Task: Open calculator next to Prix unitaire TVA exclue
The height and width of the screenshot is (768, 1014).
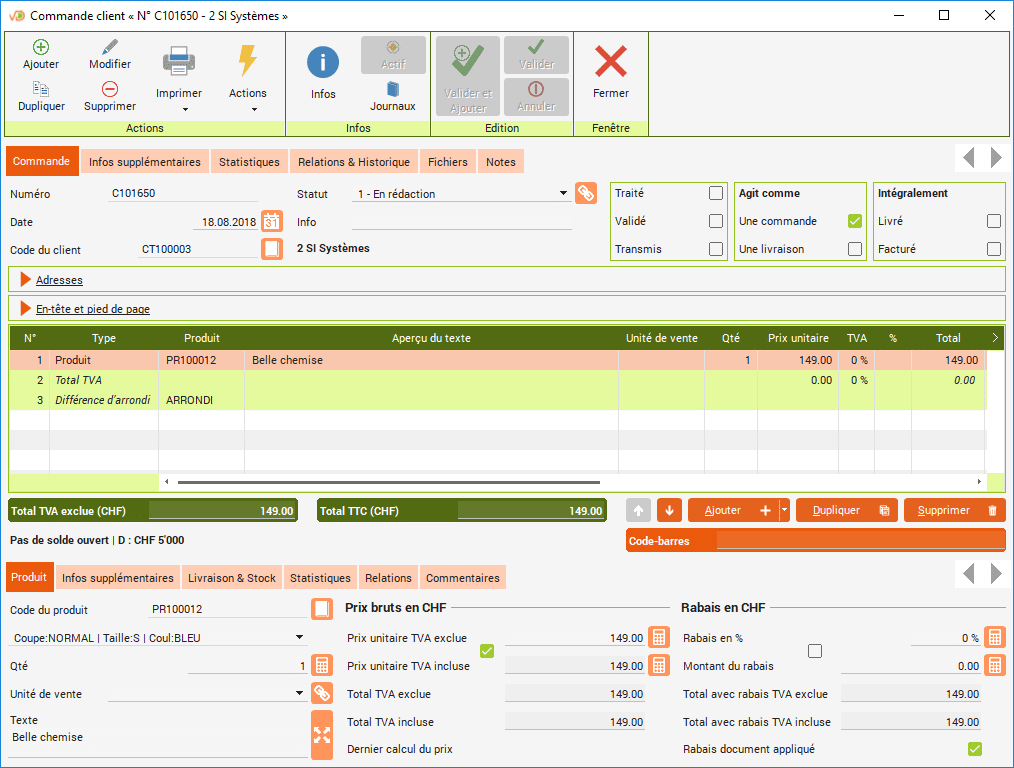Action: point(659,638)
